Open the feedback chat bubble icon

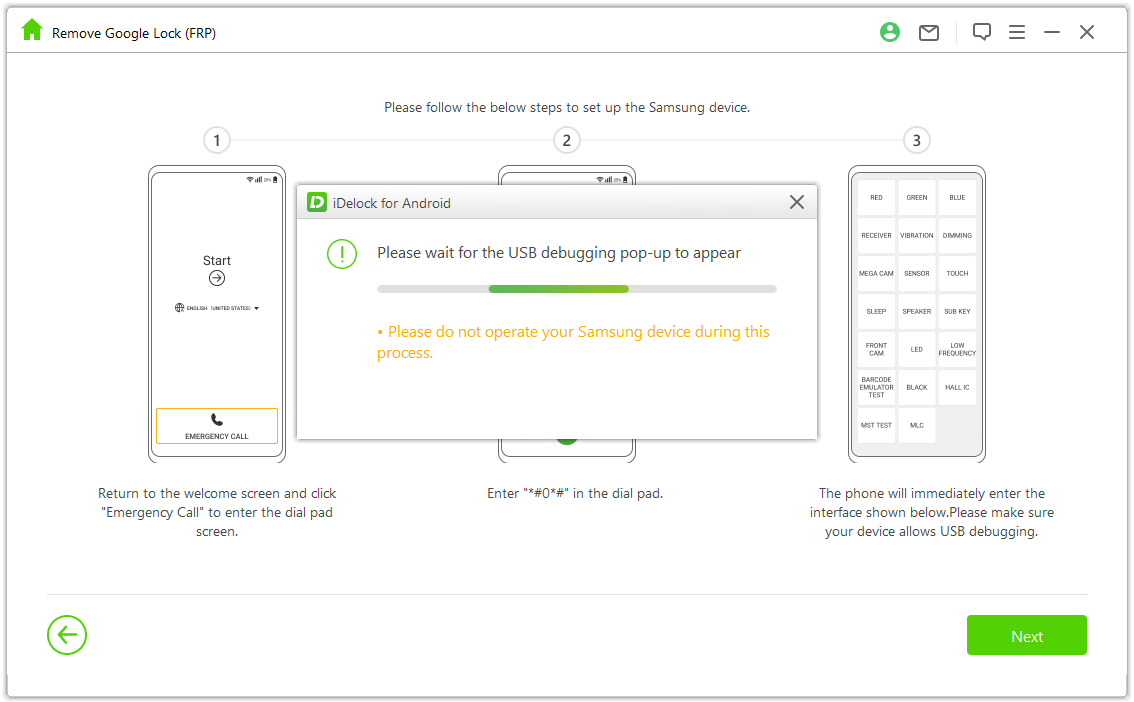click(982, 32)
